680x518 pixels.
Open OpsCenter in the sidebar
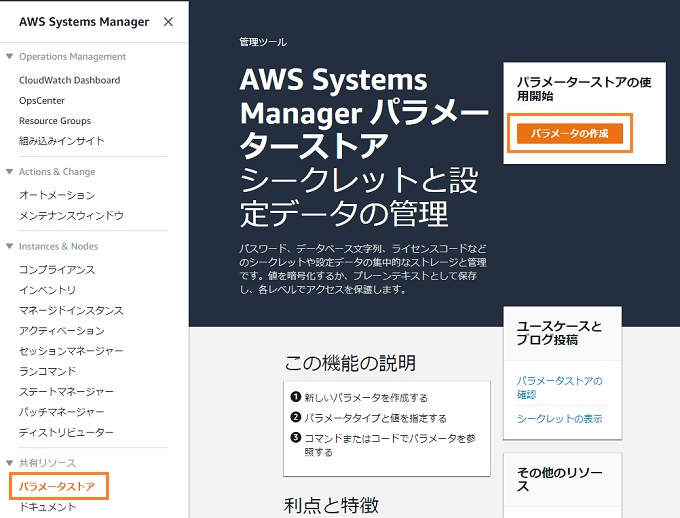tap(42, 101)
